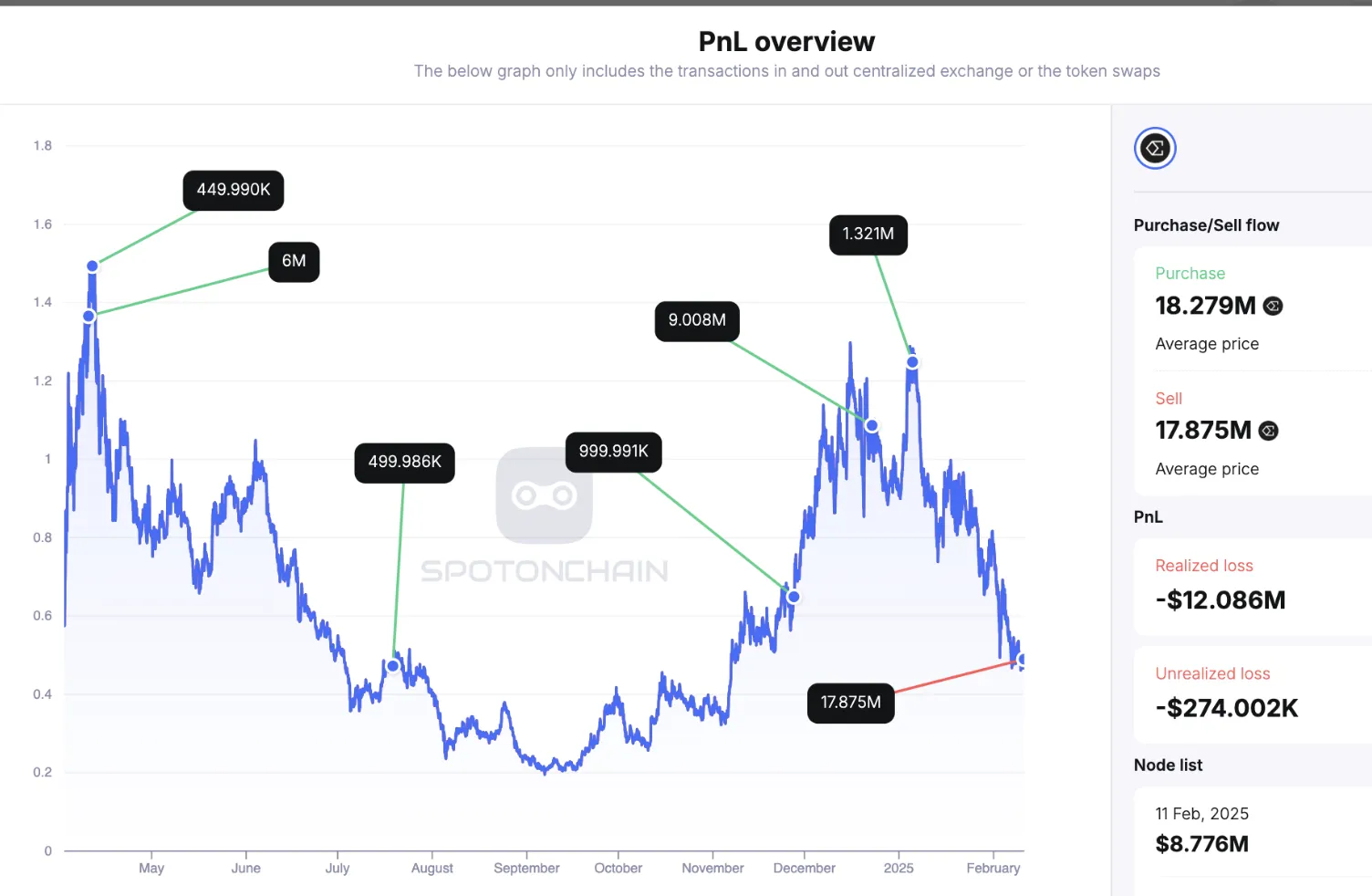Click the chart node at the late-July purchase
Image resolution: width=1372 pixels, height=896 pixels.
(393, 666)
